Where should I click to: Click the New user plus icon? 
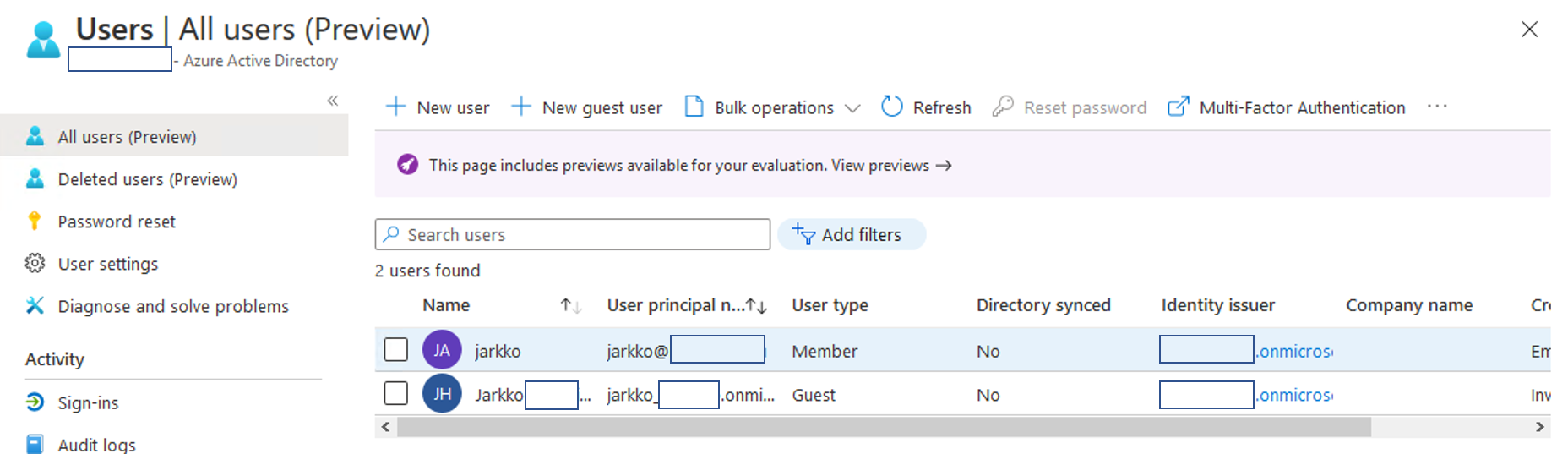point(395,107)
